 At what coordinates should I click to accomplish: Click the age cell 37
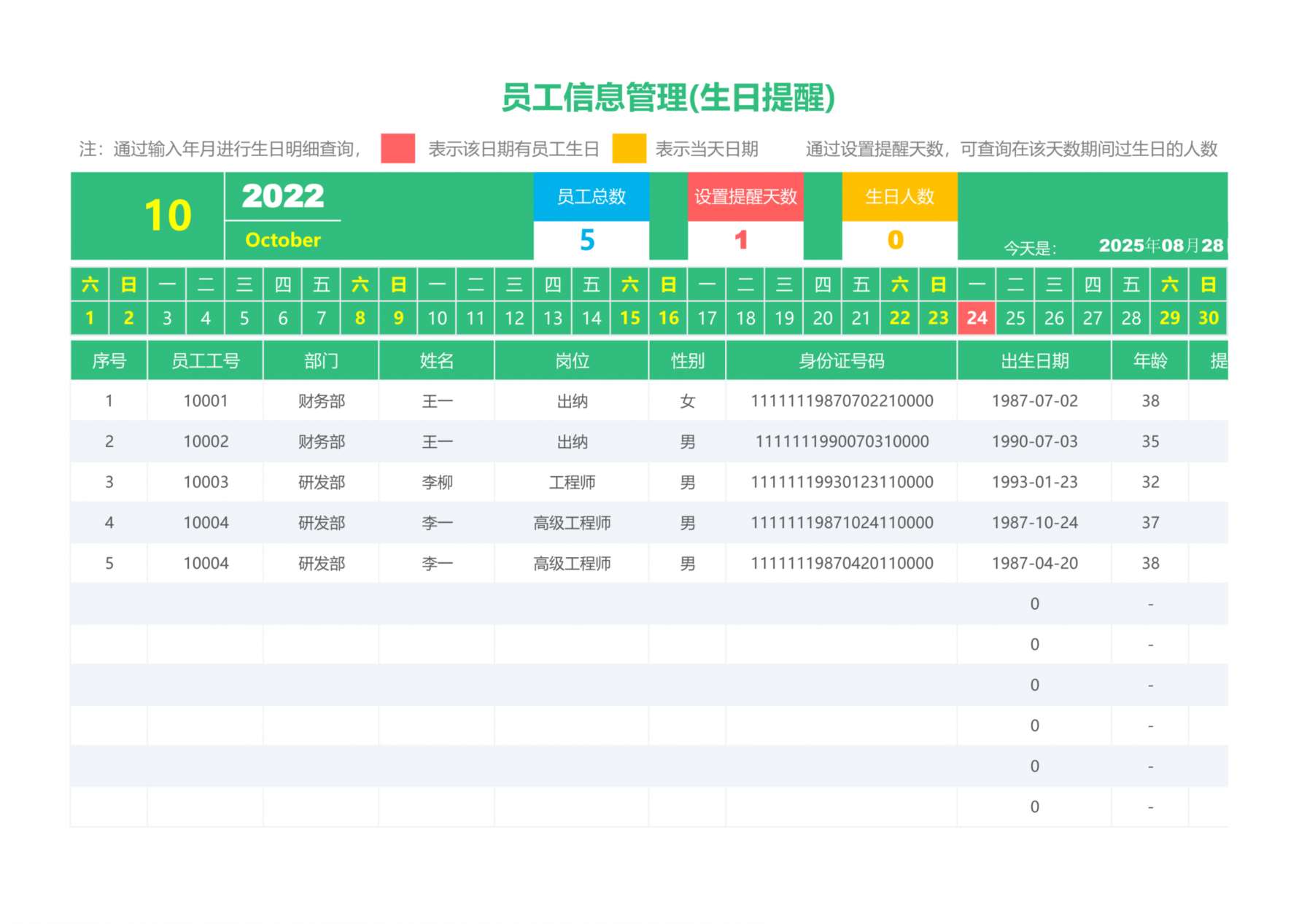[1150, 523]
